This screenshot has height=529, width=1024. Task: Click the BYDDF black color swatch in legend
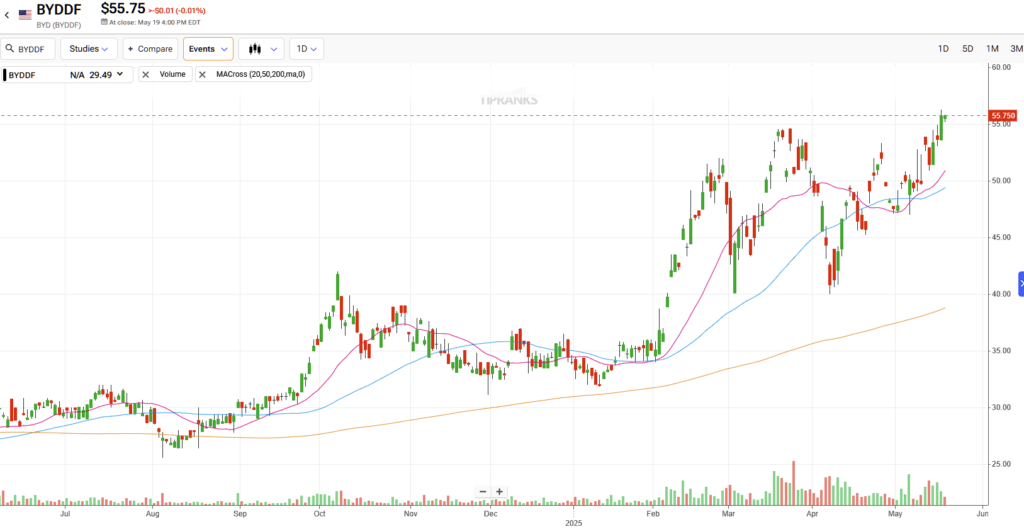[5, 74]
